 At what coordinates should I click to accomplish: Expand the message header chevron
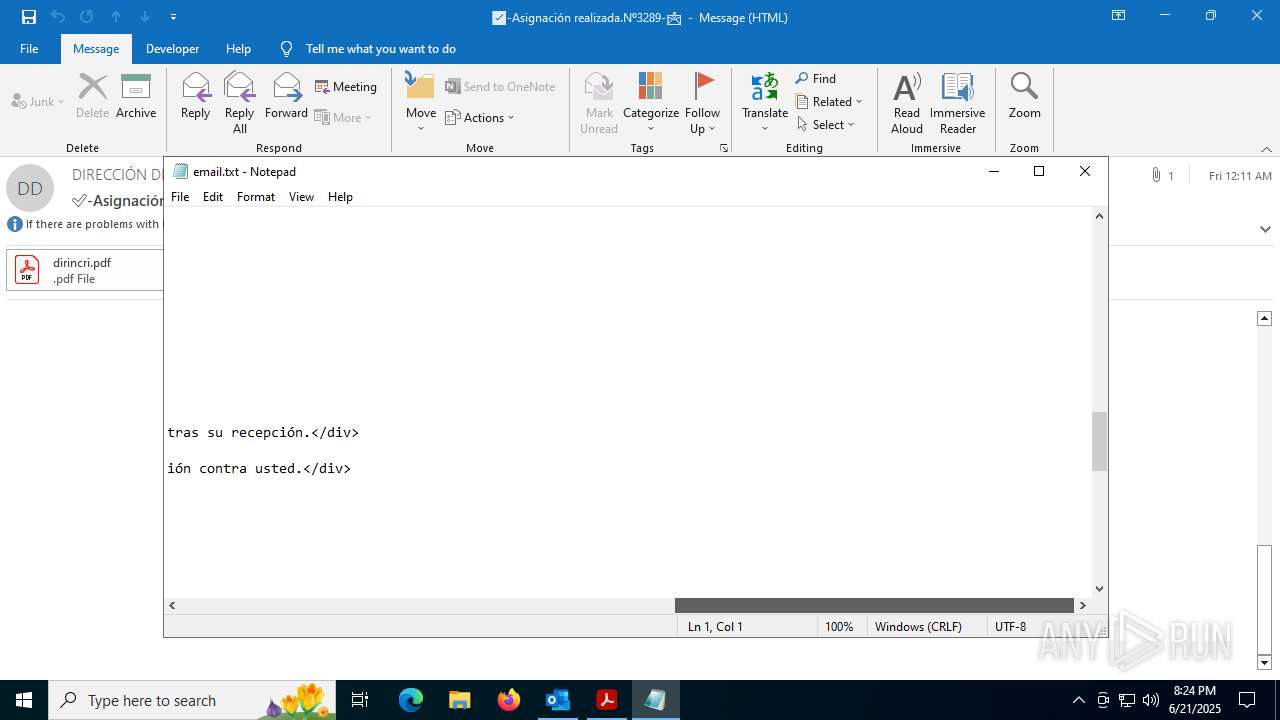pyautogui.click(x=1265, y=229)
